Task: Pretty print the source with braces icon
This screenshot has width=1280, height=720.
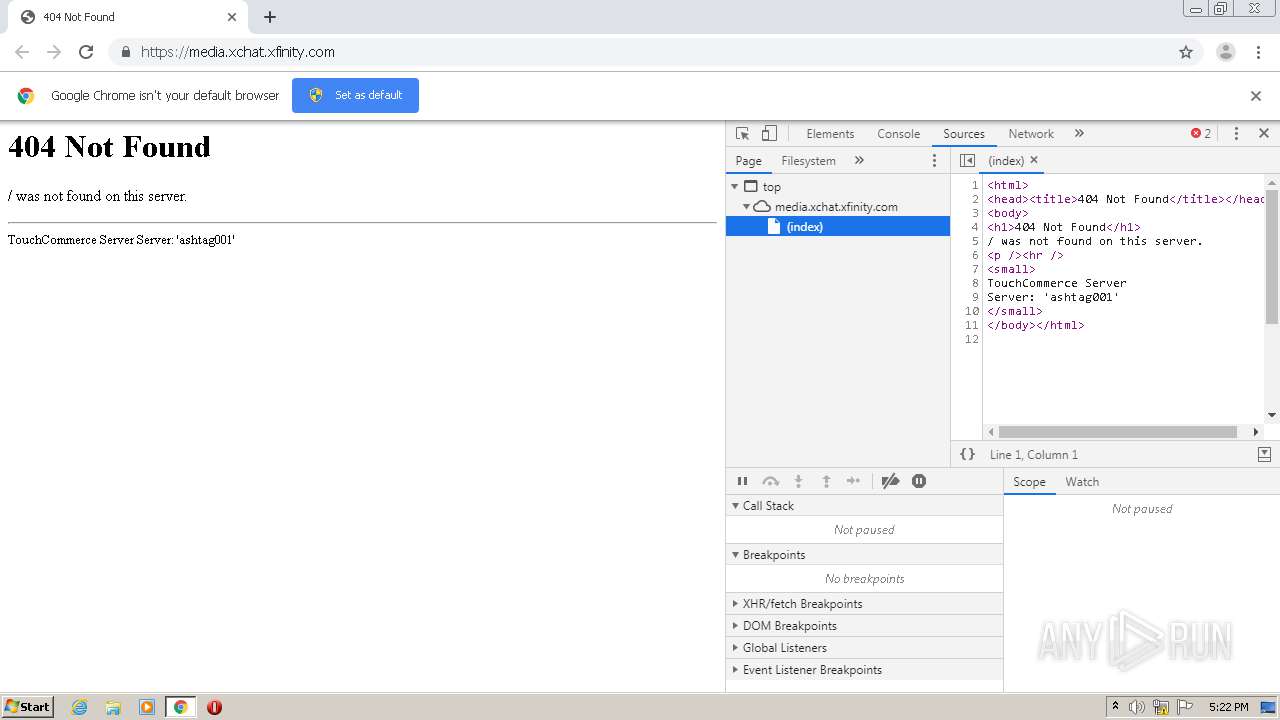Action: tap(967, 454)
